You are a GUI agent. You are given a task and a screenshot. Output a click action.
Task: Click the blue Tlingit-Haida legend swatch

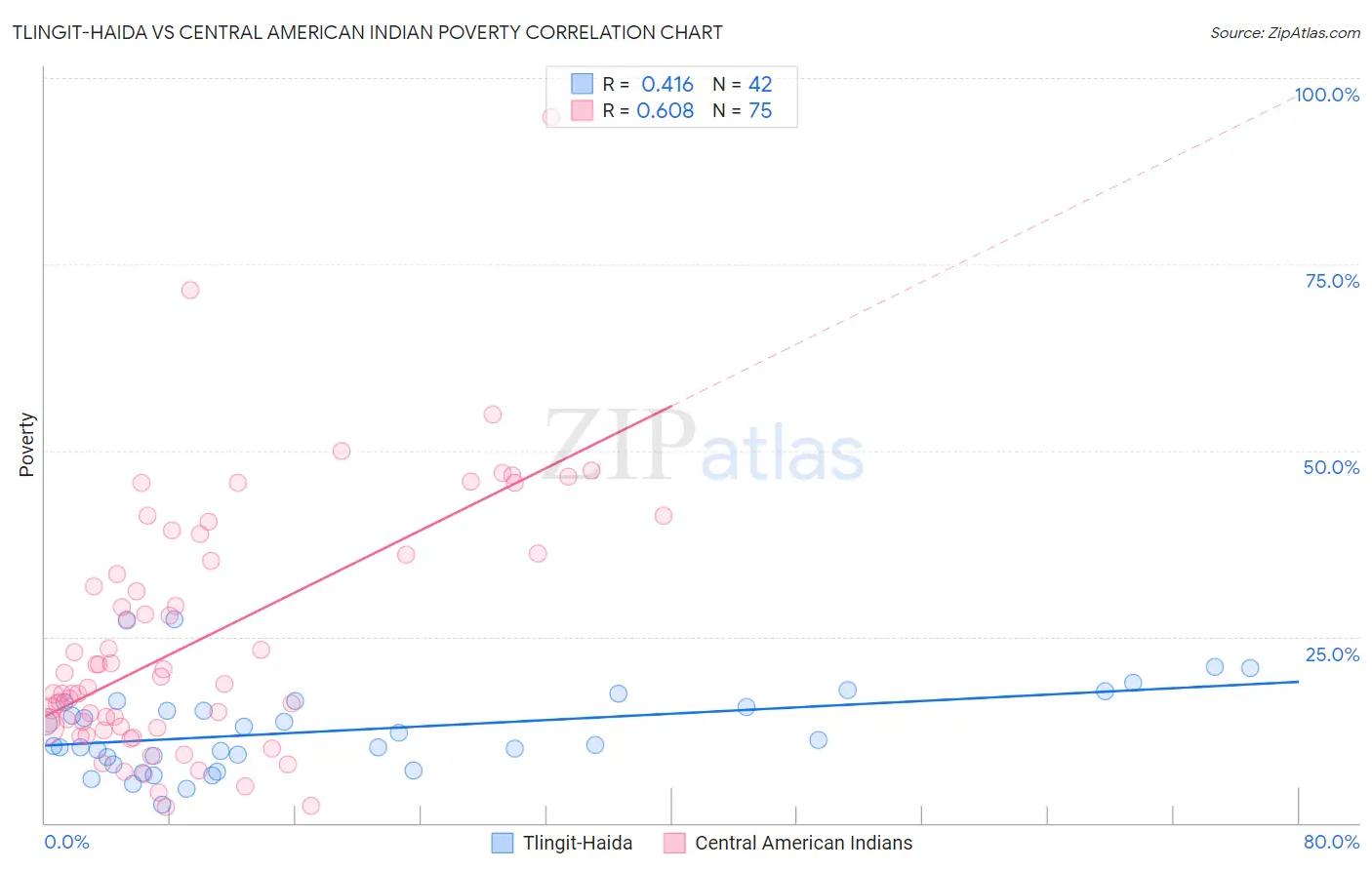503,843
